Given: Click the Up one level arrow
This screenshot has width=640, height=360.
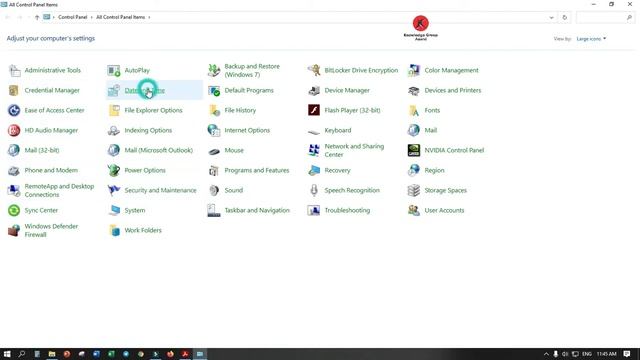Looking at the screenshot, I should tap(37, 17).
